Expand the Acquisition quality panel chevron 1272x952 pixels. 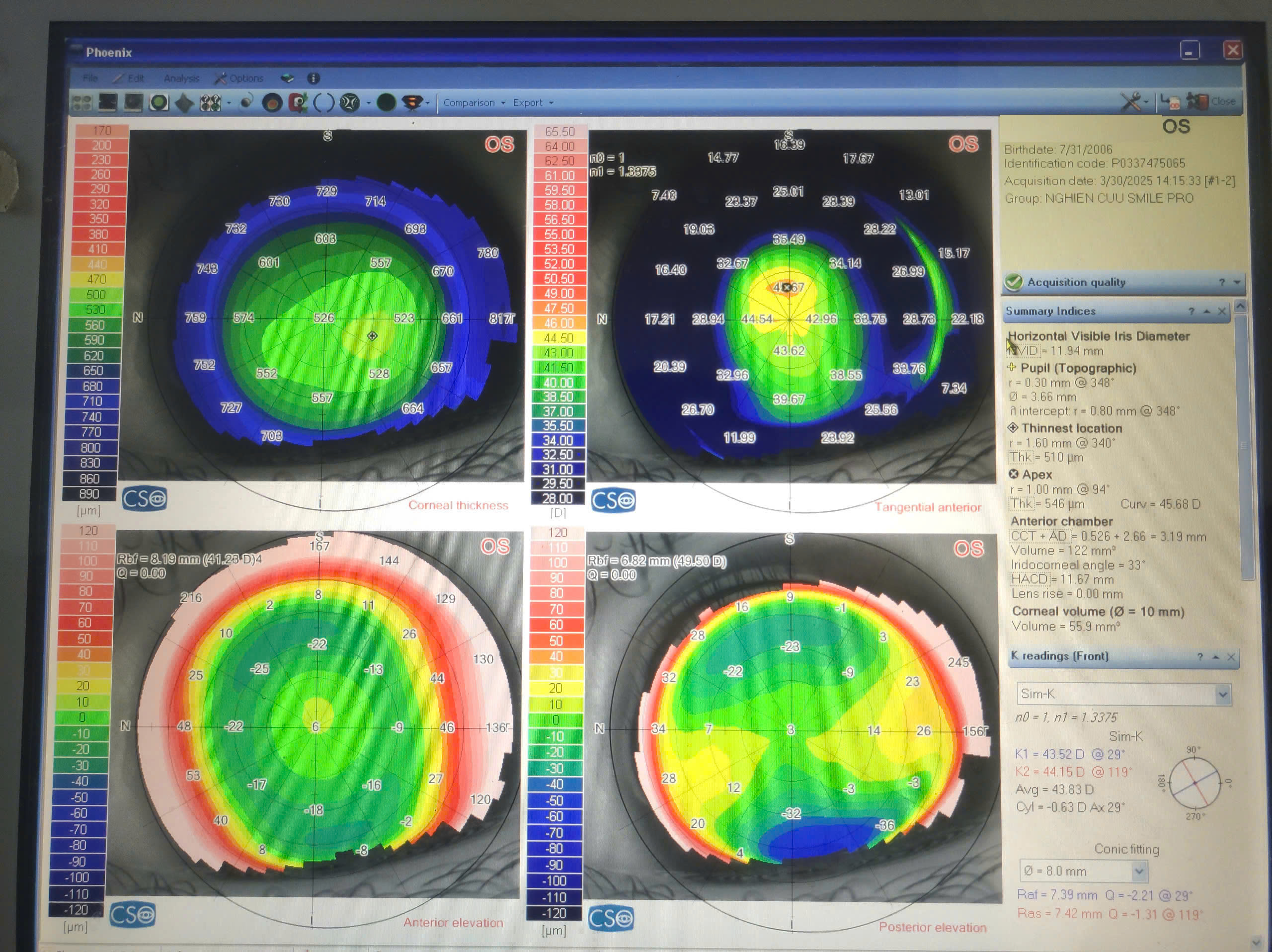coord(1236,282)
